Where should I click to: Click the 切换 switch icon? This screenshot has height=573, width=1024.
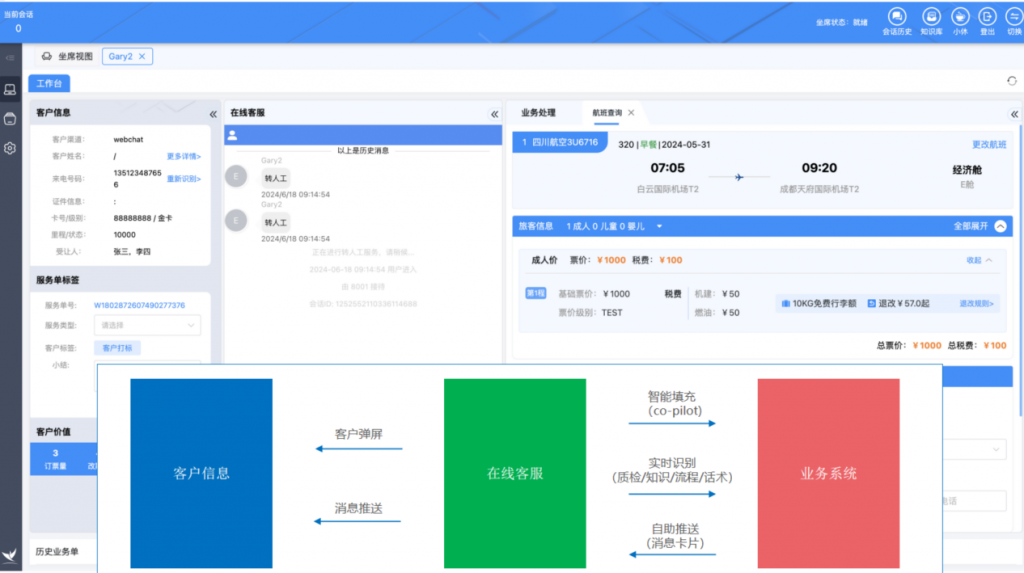pos(1013,16)
